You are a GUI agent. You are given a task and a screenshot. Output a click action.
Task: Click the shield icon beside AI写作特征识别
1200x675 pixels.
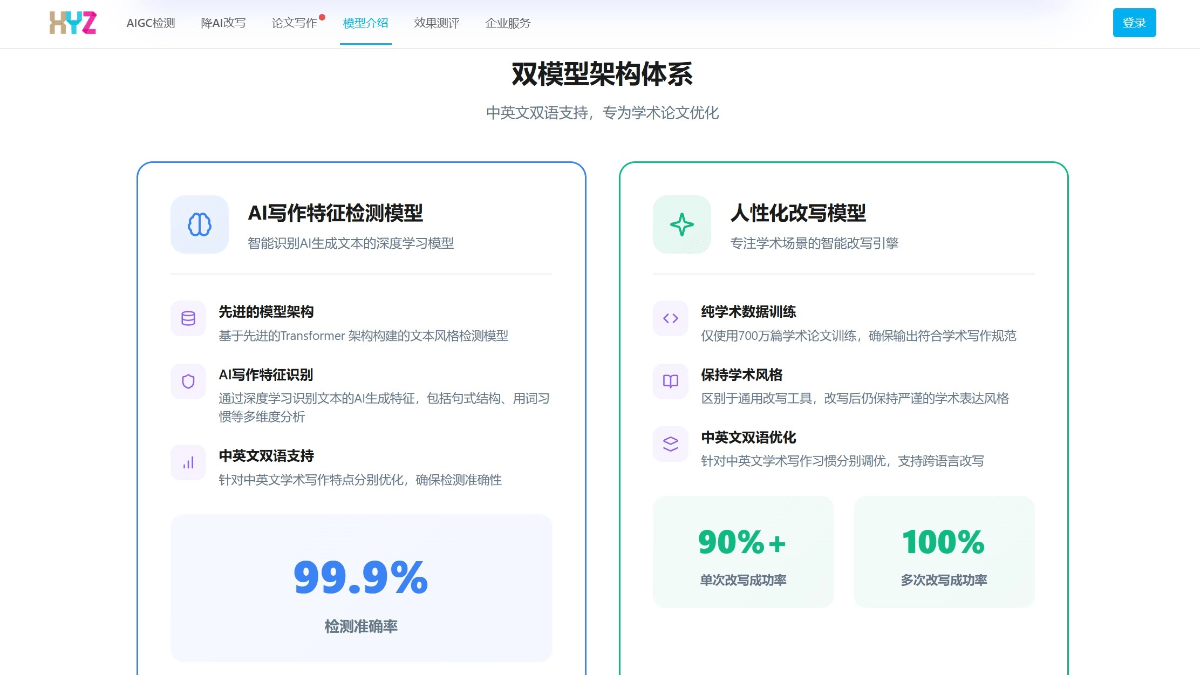(x=188, y=381)
